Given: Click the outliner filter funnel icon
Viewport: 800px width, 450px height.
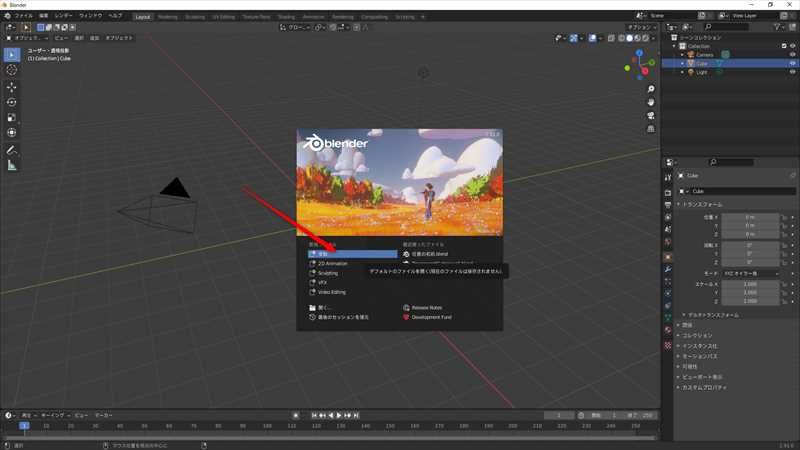Looking at the screenshot, I should point(777,27).
